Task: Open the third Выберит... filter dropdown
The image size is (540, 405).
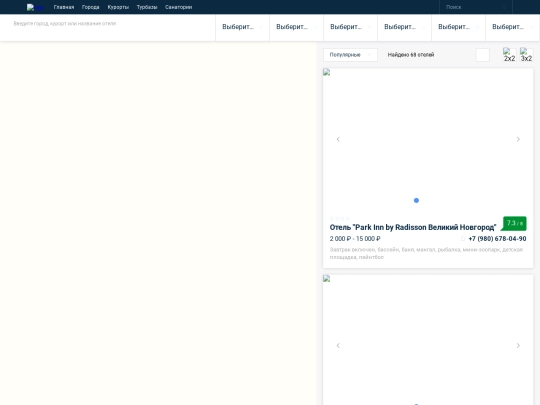Action: tap(350, 27)
